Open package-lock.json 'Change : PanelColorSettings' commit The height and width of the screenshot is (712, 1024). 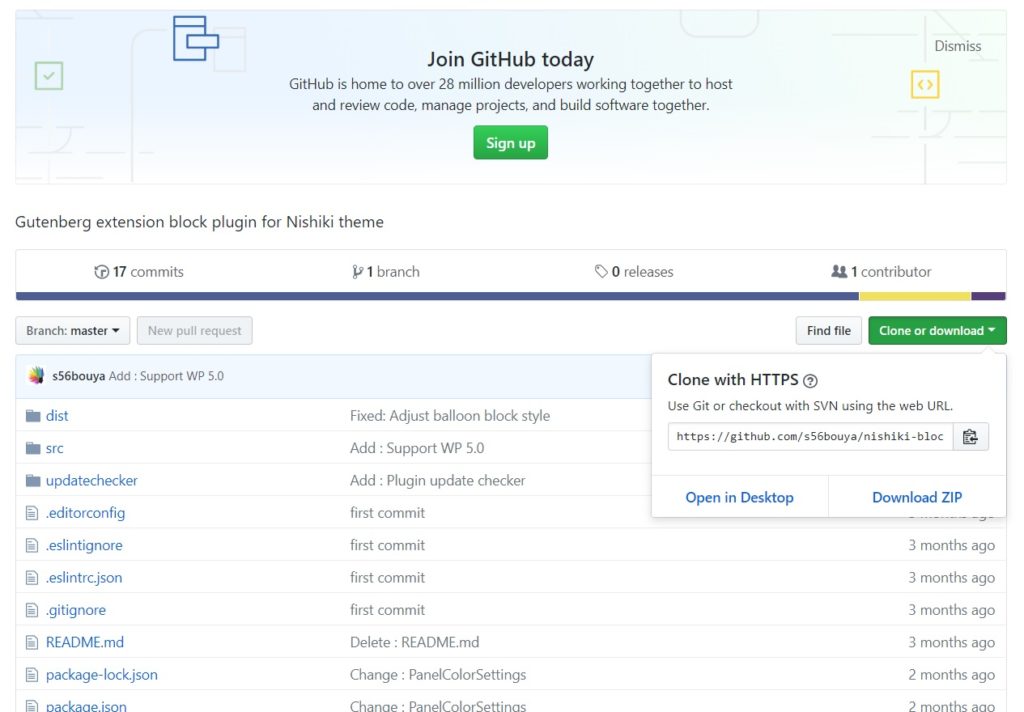438,675
